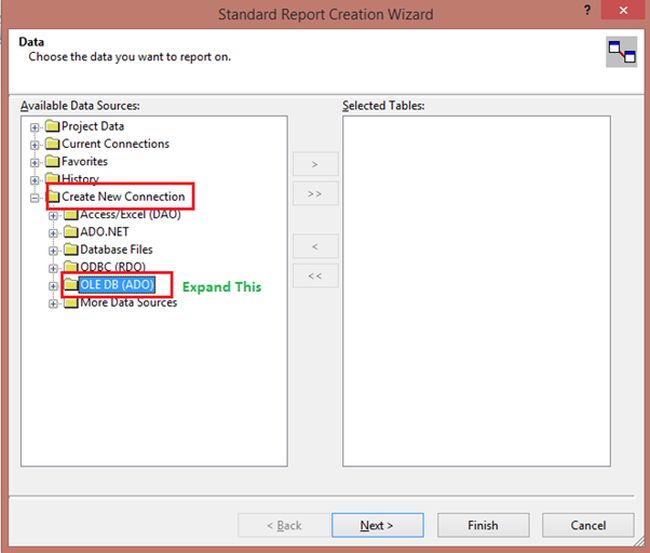Collapse the Create New Connection node

click(34, 198)
